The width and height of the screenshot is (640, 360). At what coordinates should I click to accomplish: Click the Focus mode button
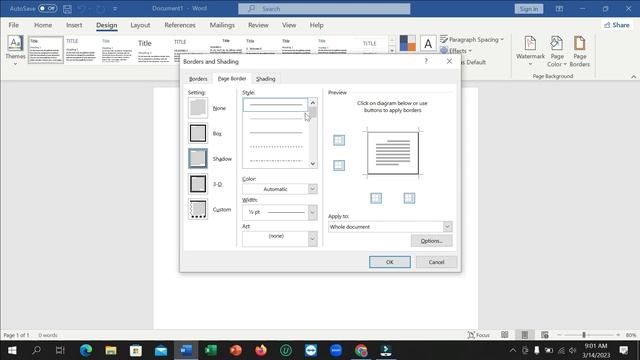[478, 335]
